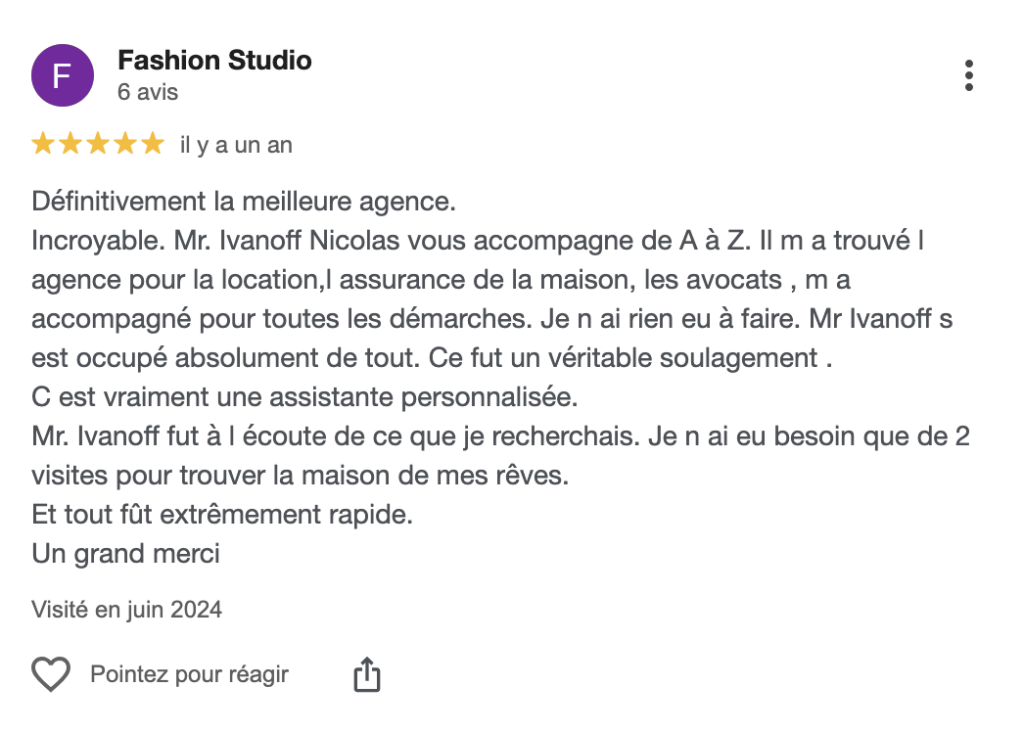The image size is (1024, 732).
Task: Select the Pointez pour réagir label
Action: 189,675
